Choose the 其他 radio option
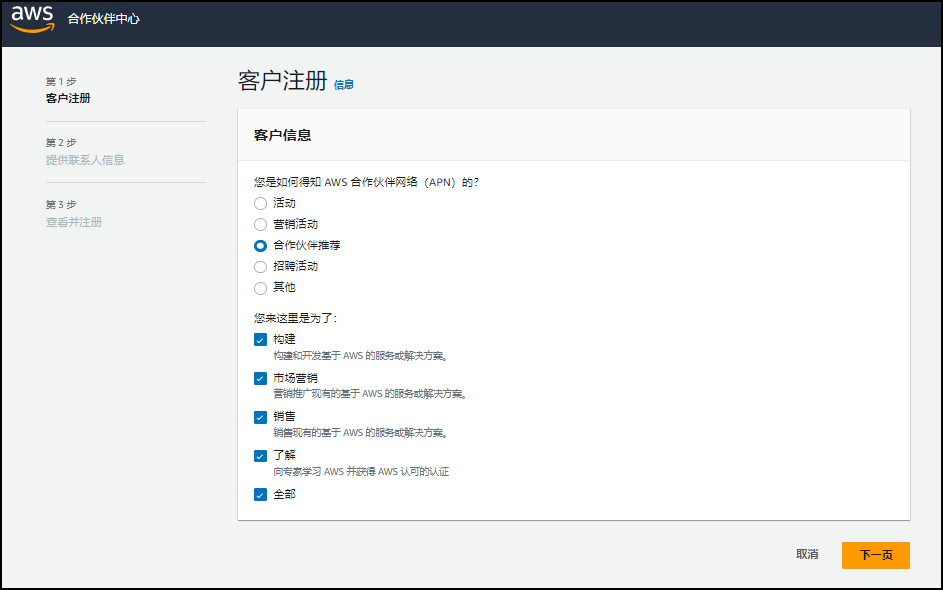The width and height of the screenshot is (943, 590). (260, 288)
